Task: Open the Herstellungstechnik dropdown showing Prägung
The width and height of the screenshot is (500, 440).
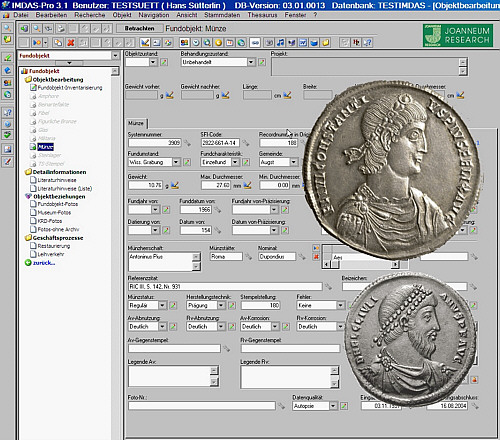Action: [221, 305]
